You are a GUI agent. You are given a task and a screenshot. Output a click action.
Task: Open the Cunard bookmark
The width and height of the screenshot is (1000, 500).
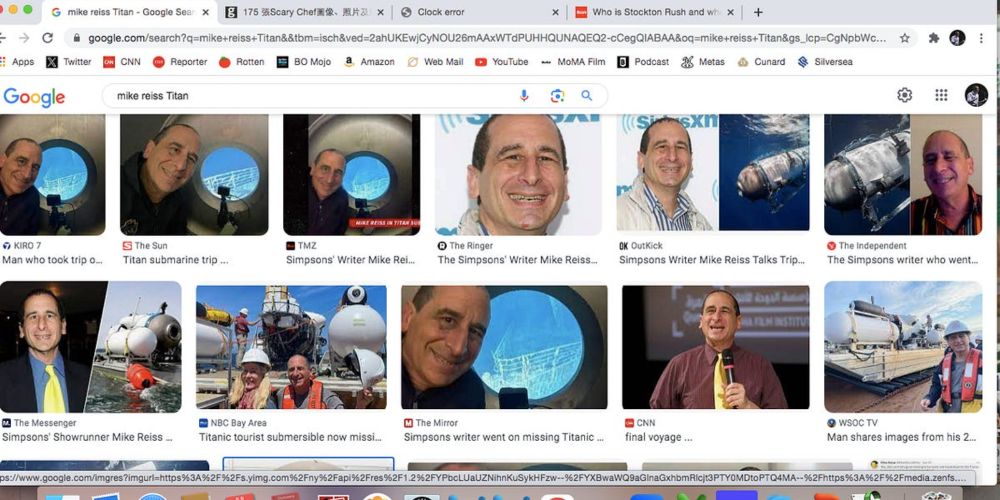coord(761,62)
